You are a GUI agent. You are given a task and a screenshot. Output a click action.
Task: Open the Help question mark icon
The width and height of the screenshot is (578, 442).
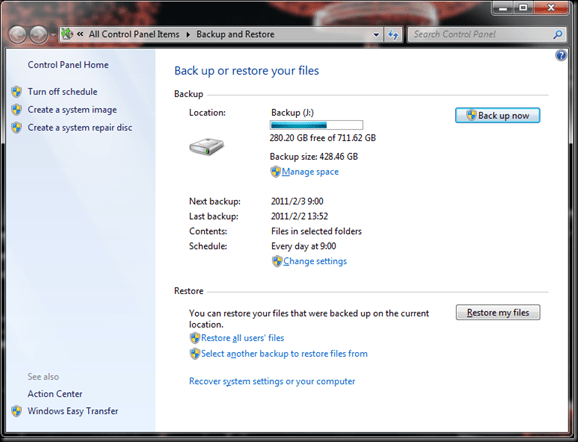[561, 56]
